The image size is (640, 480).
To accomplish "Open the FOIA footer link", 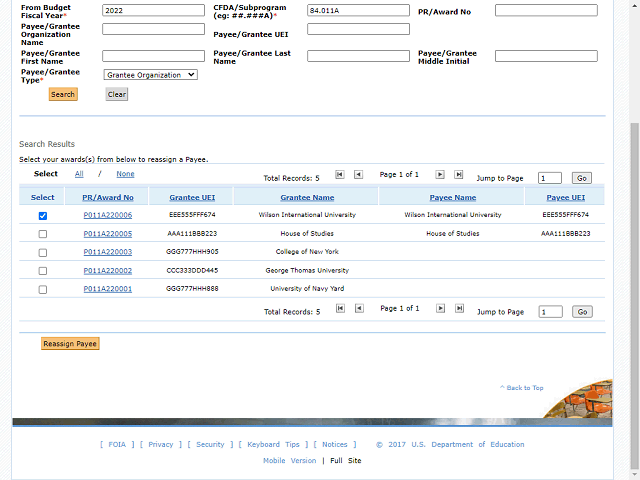I will [115, 445].
